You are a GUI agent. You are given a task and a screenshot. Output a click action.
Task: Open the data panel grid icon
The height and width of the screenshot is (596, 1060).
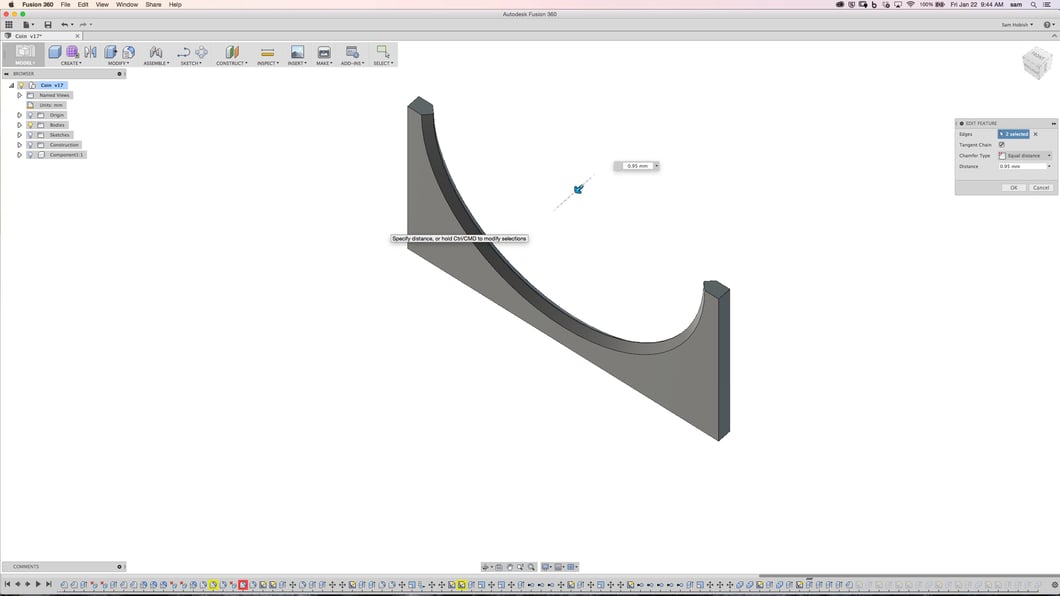[9, 24]
